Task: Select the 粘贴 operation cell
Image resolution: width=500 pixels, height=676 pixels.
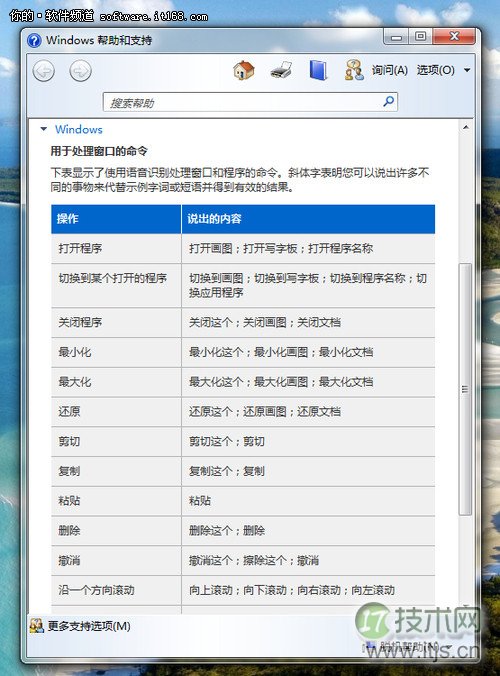Action: [x=116, y=501]
